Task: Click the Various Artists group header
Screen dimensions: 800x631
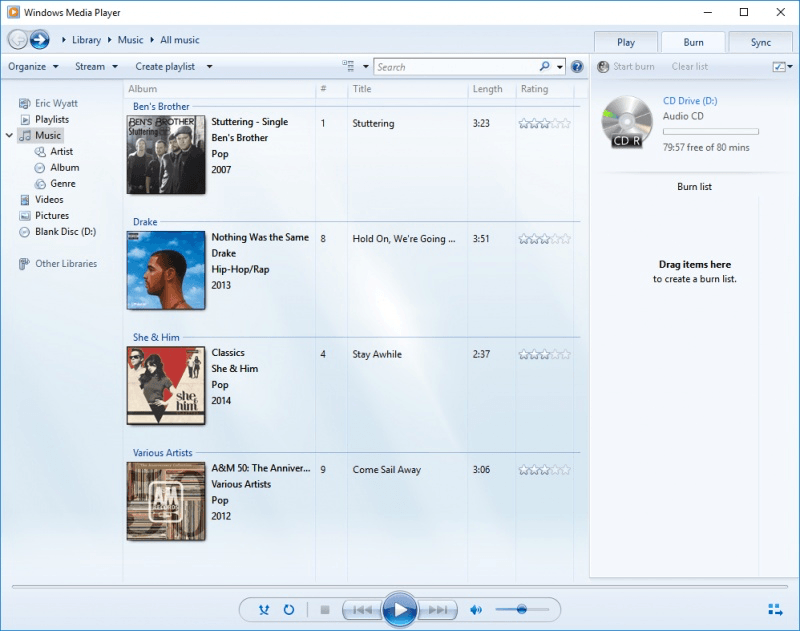Action: tap(163, 453)
